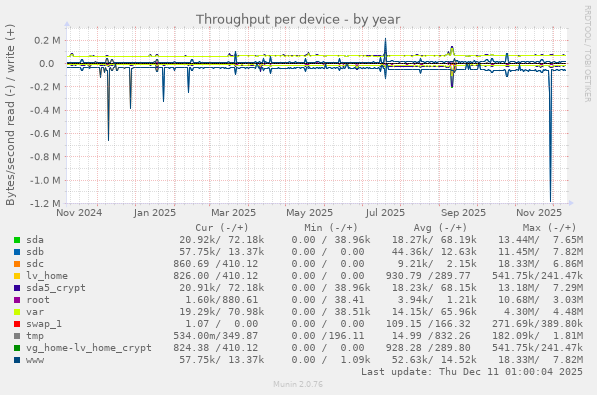Click the 'Nov 2024' x-axis label
The height and width of the screenshot is (395, 597).
[x=79, y=213]
